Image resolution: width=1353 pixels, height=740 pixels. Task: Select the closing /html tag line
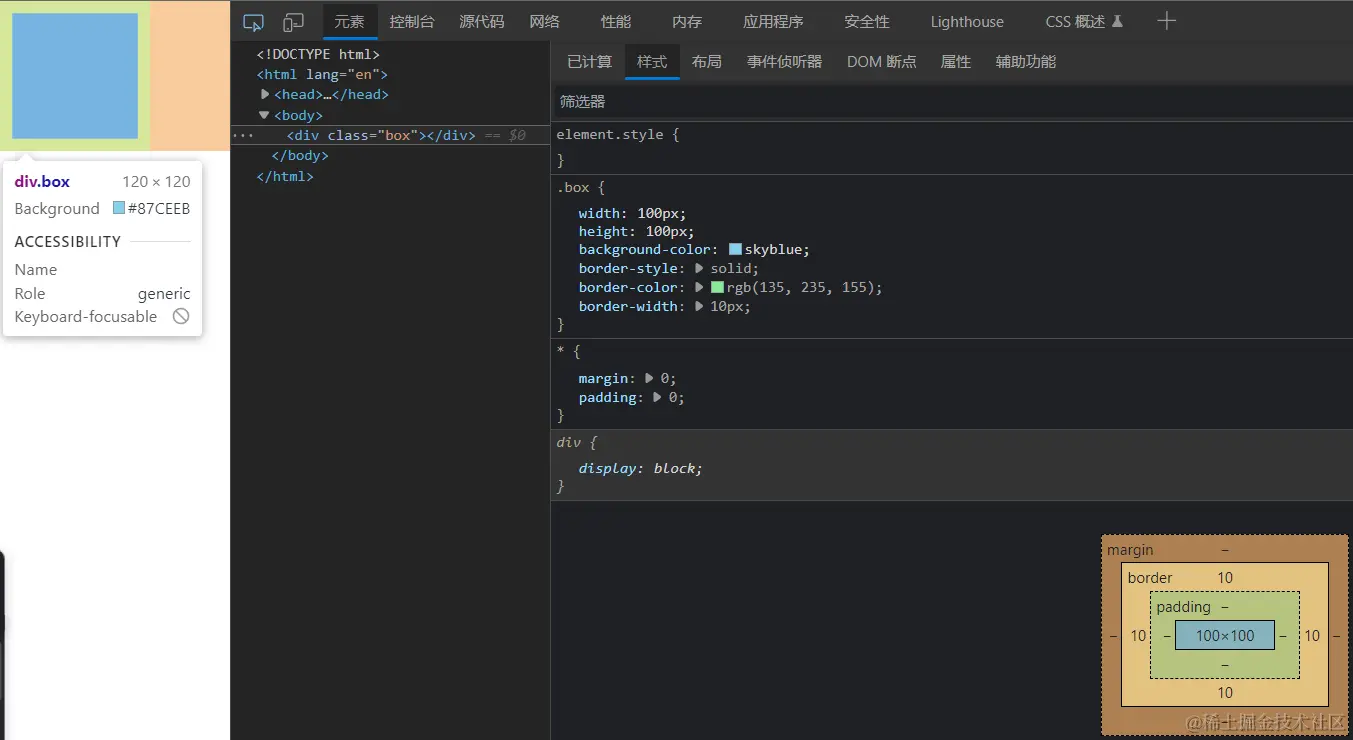tap(285, 177)
